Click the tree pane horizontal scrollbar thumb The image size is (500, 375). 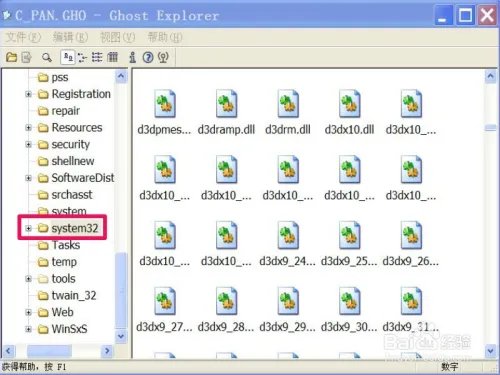[x=49, y=351]
